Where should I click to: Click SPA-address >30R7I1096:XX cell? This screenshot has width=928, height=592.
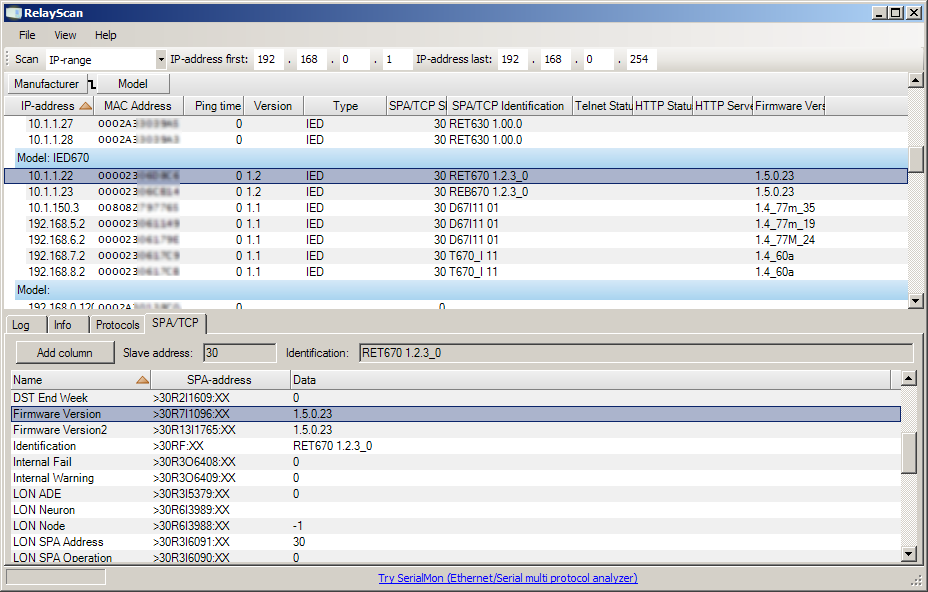(191, 414)
